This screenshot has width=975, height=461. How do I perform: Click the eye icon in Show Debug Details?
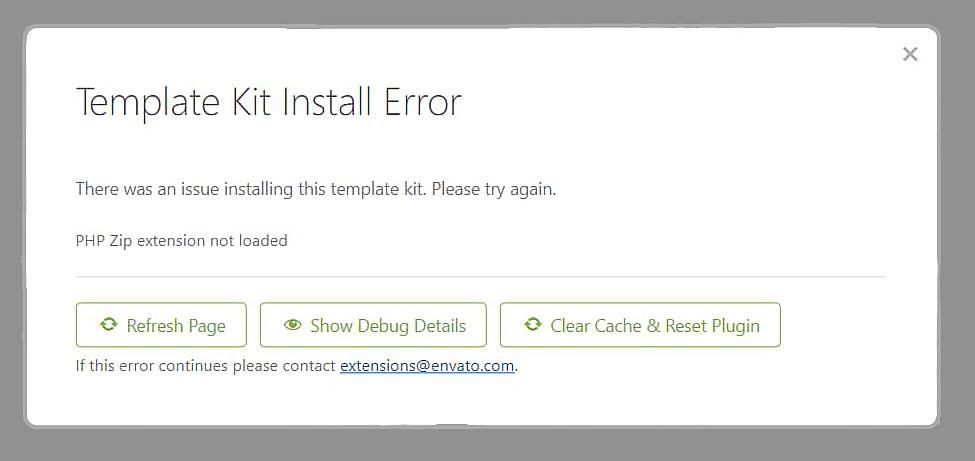[292, 325]
